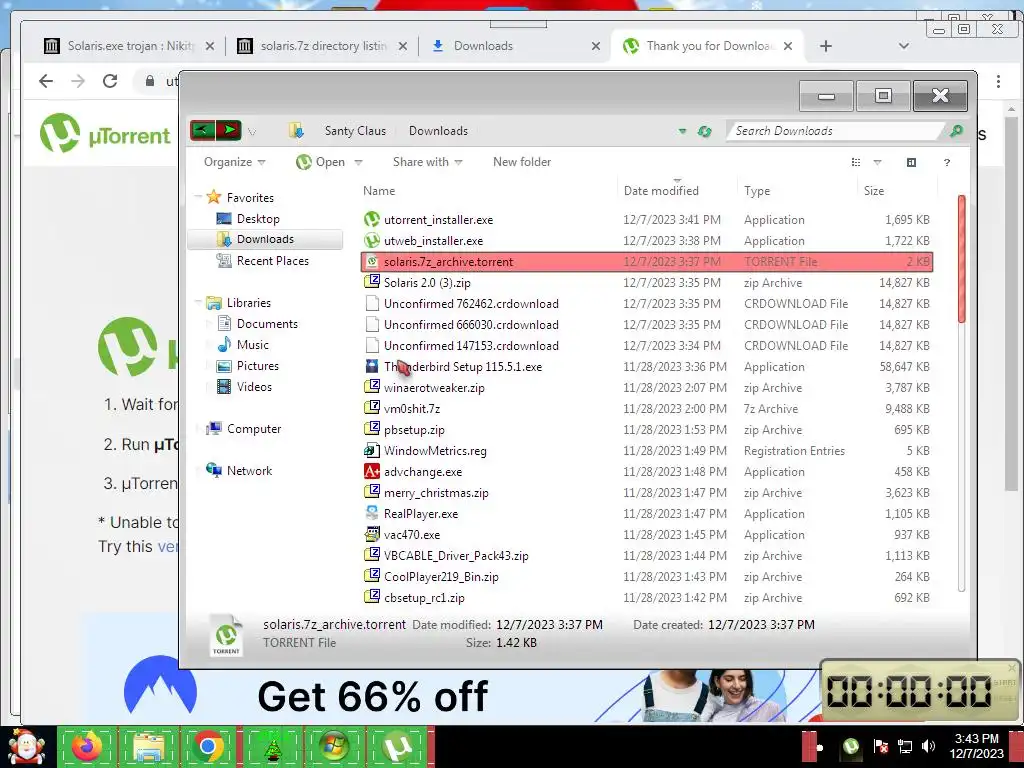Image resolution: width=1024 pixels, height=768 pixels.
Task: Open the Organize dropdown menu
Action: point(234,162)
